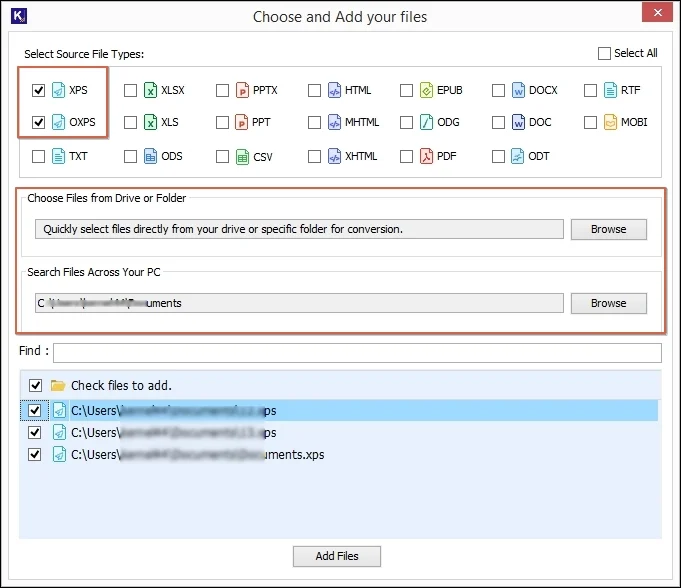Image resolution: width=681 pixels, height=588 pixels.
Task: Check the HTML checkbox
Action: coord(314,90)
